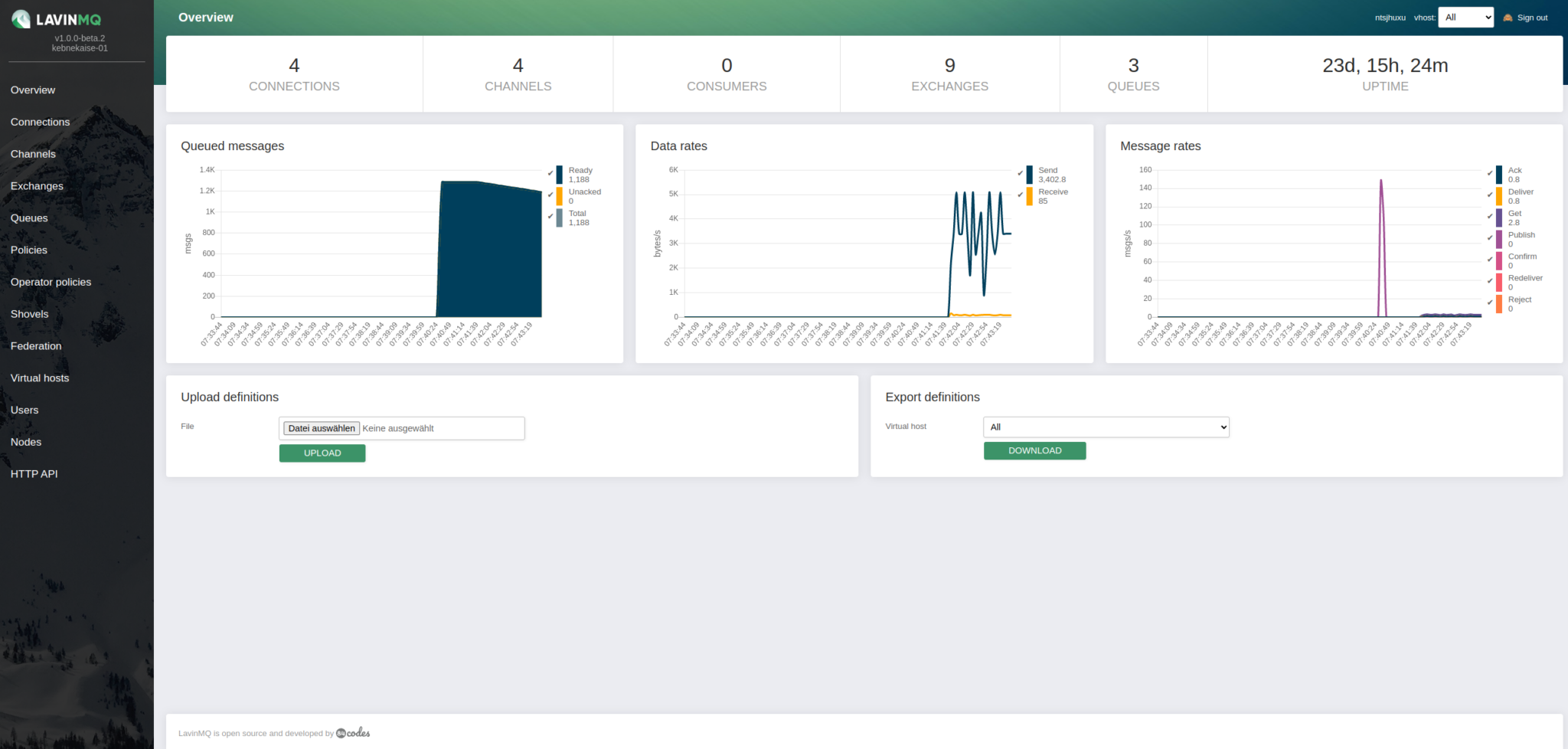The image size is (1568, 749).
Task: Click the purple Get color swatch
Action: point(1499,218)
